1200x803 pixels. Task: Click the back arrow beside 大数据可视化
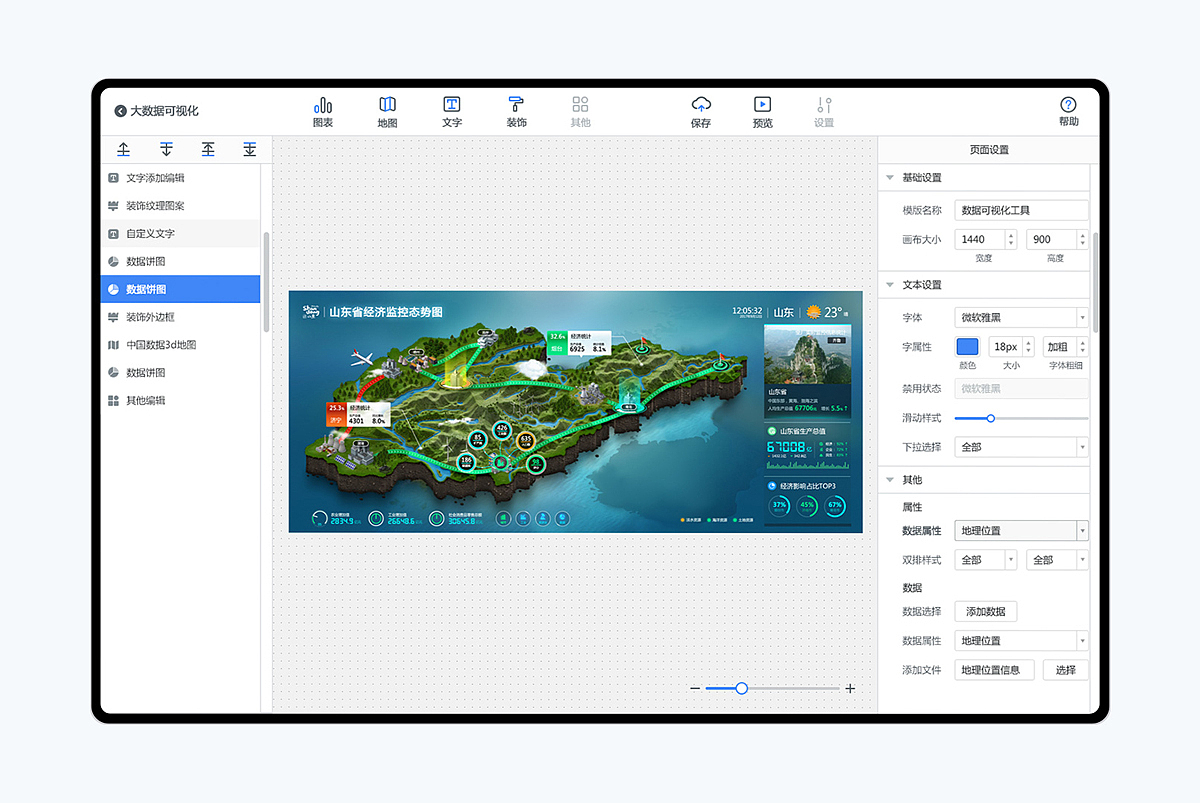tap(121, 111)
